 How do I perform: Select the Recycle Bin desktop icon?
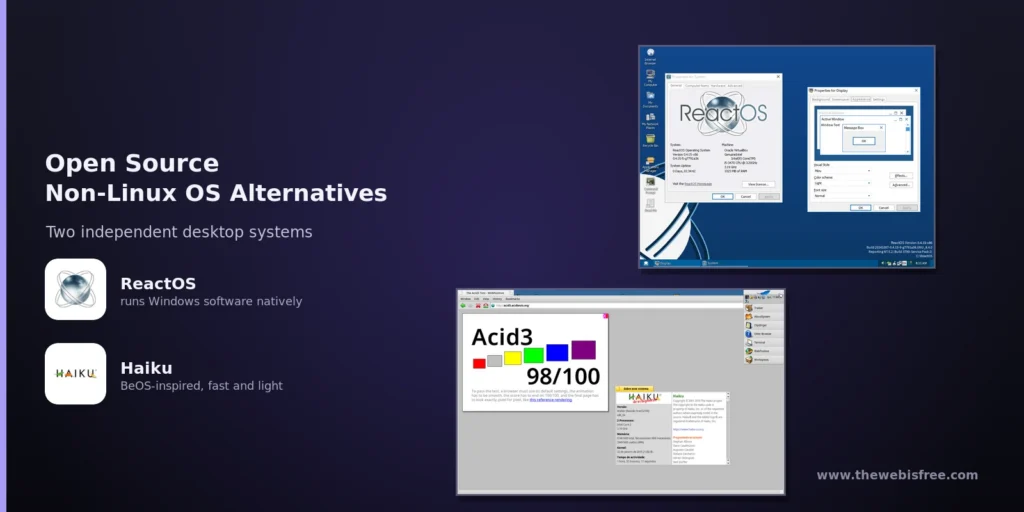tap(650, 140)
